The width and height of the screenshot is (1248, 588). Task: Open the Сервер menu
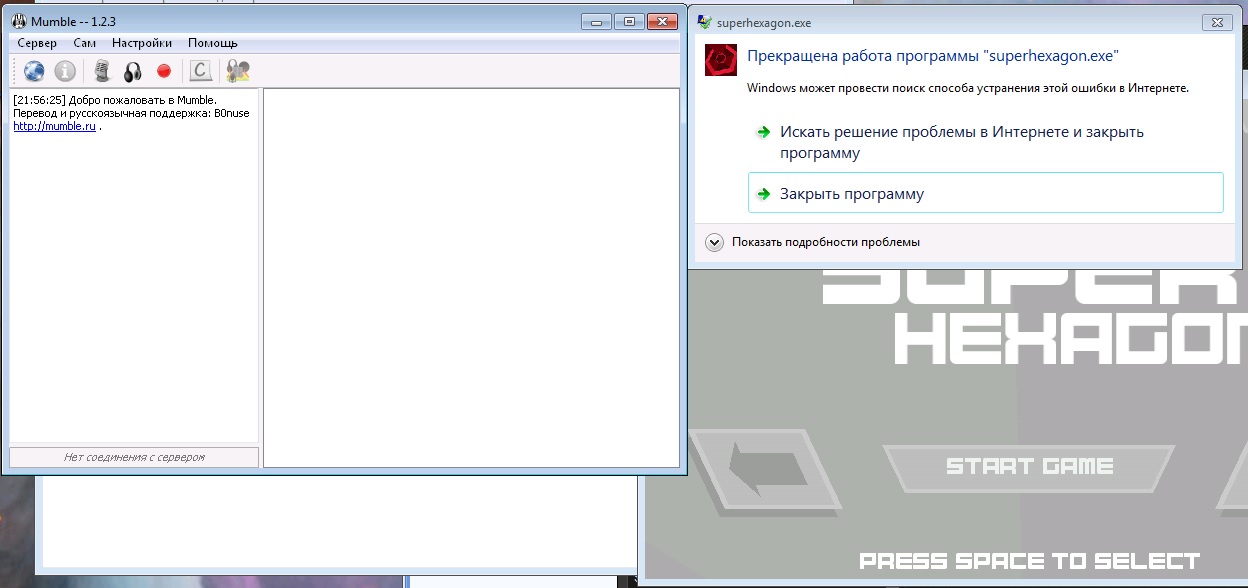tap(37, 43)
